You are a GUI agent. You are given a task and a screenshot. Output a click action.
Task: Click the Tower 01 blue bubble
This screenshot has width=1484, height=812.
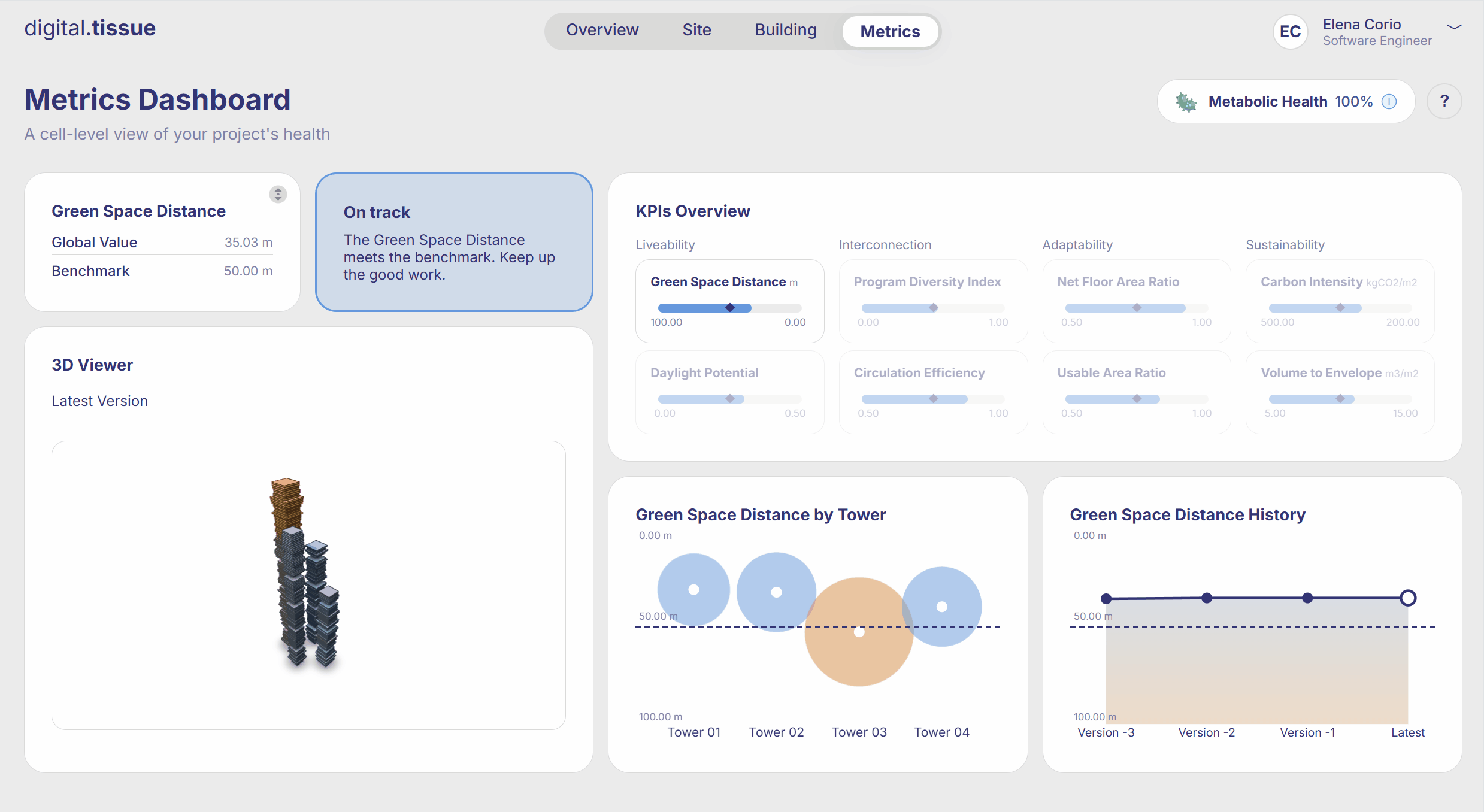point(693,590)
